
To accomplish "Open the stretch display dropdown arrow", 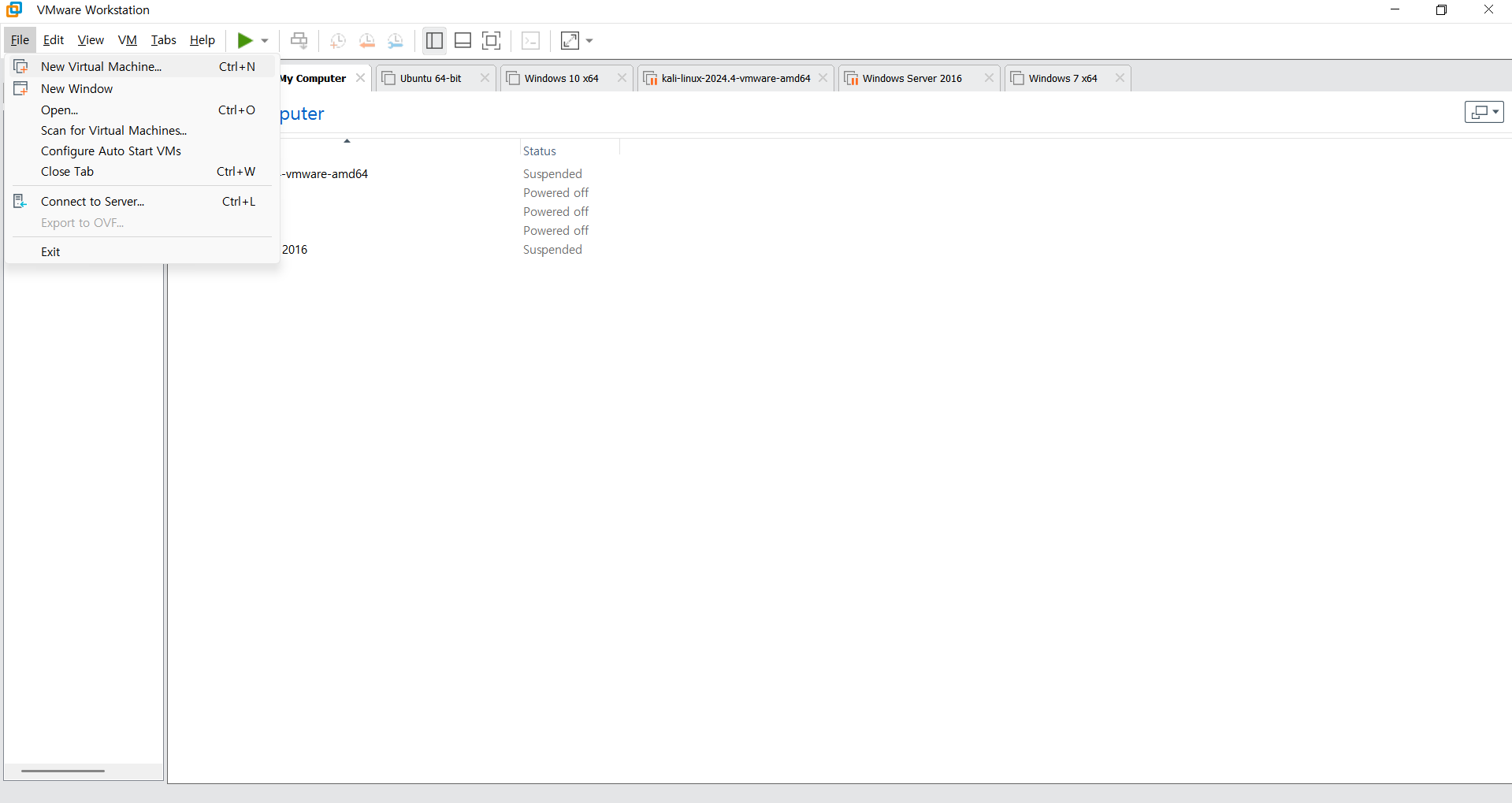I will pos(589,40).
